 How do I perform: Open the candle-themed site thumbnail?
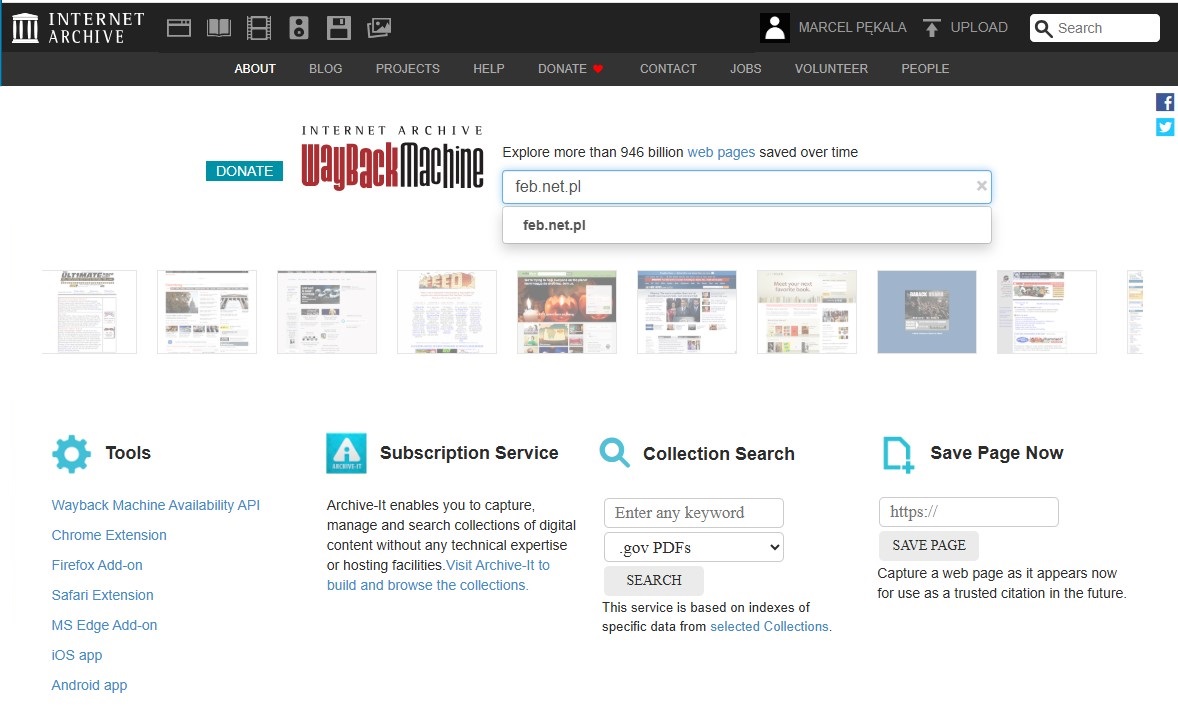click(x=566, y=312)
